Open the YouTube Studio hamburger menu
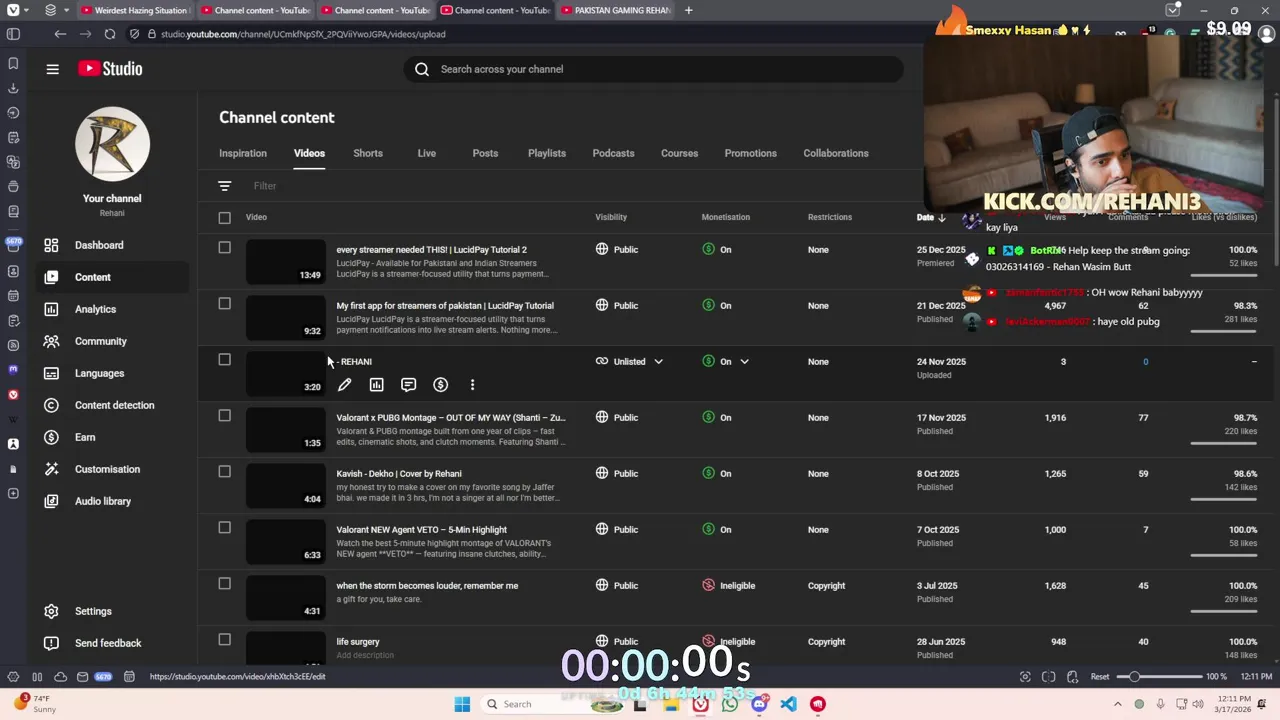 pos(52,69)
